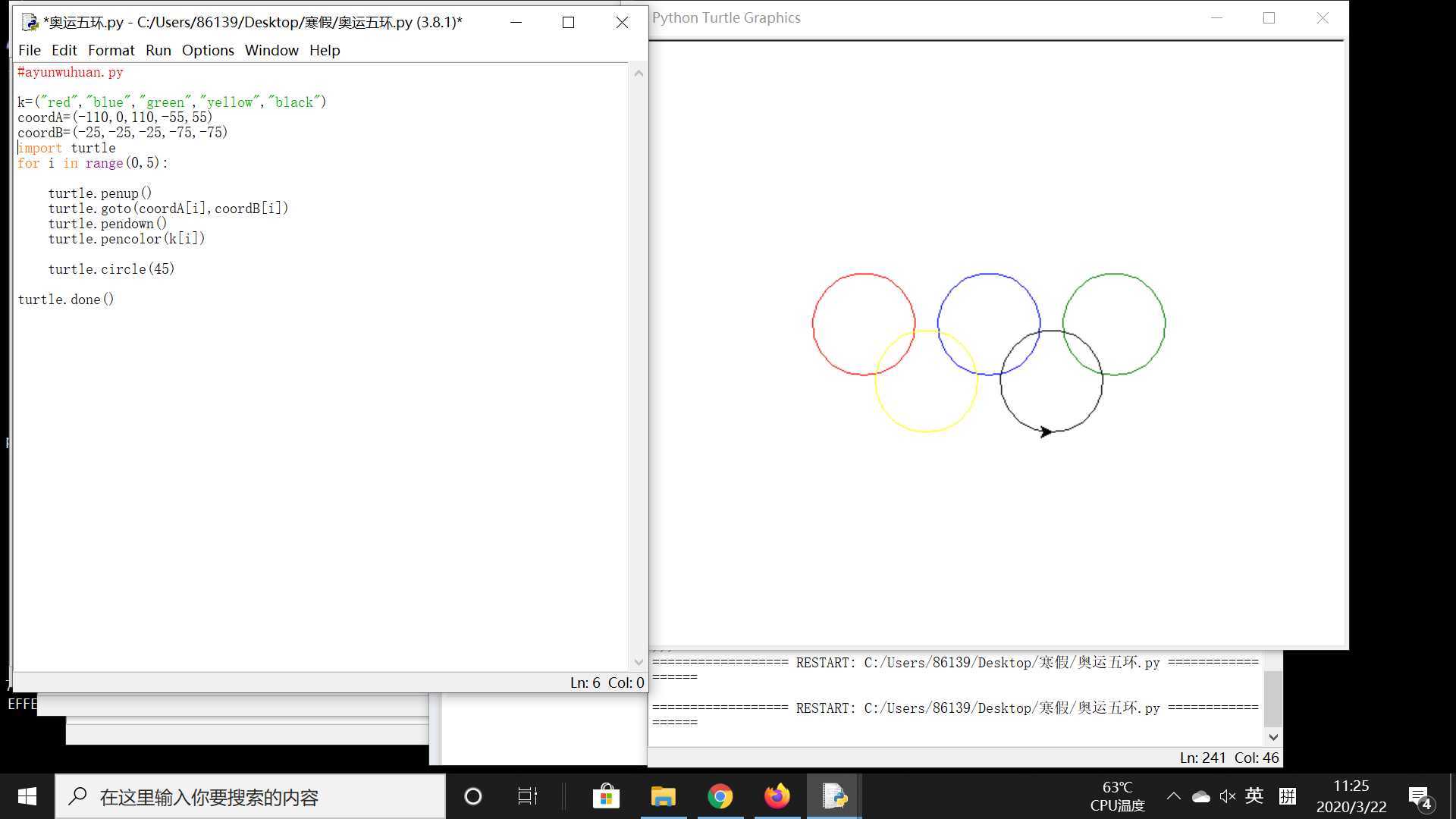
Task: Click the shell window scrollbar thumb
Action: (x=1273, y=699)
